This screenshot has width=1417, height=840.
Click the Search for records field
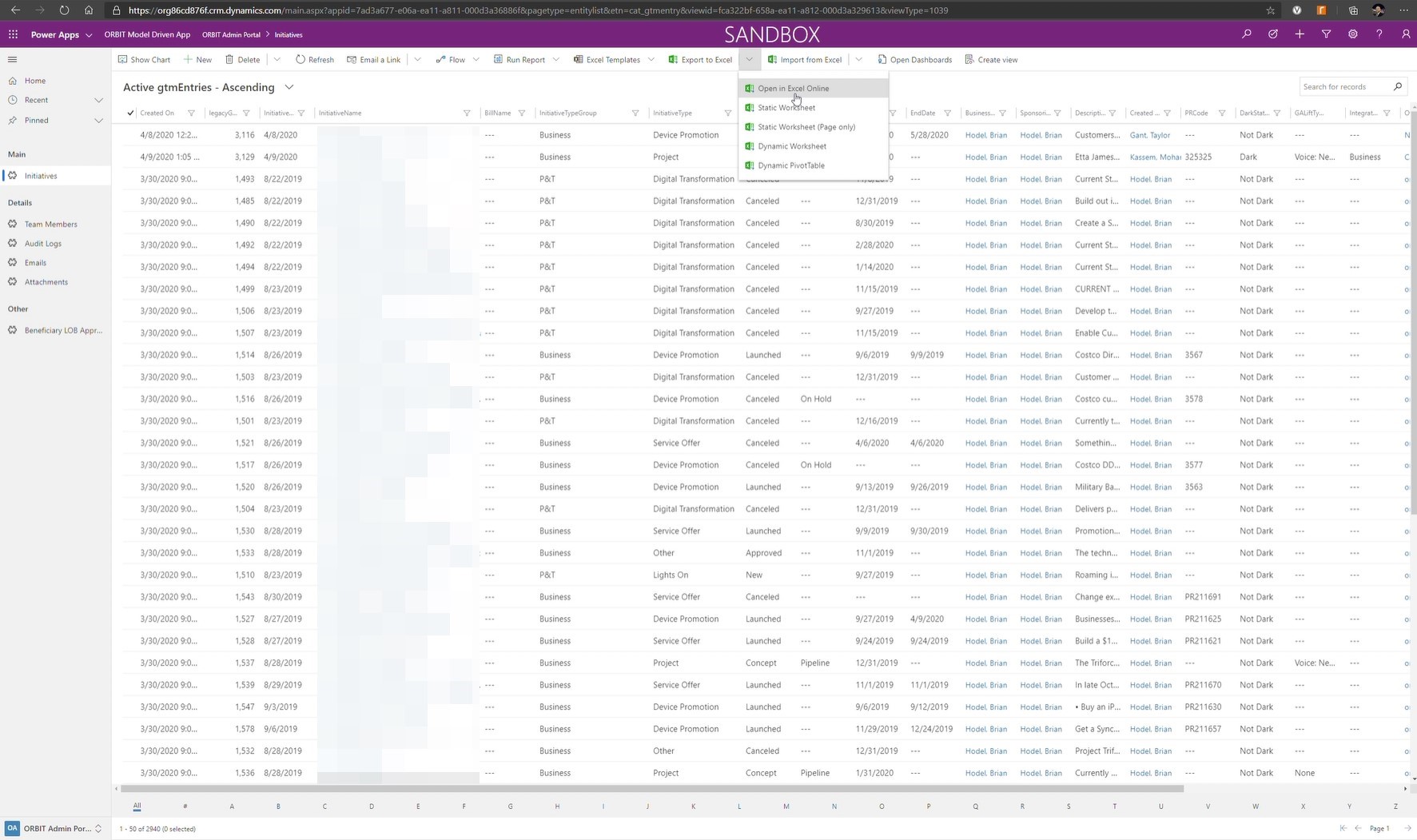pyautogui.click(x=1345, y=86)
